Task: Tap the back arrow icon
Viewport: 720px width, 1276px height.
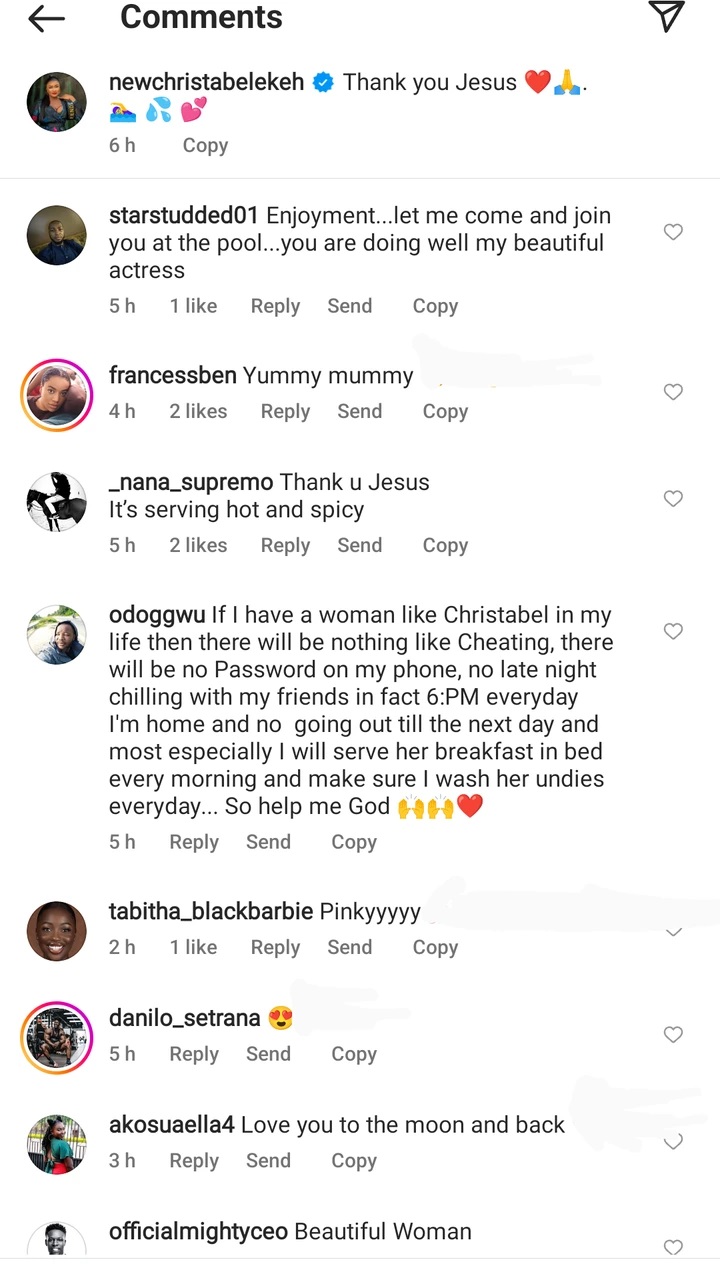Action: click(x=47, y=18)
